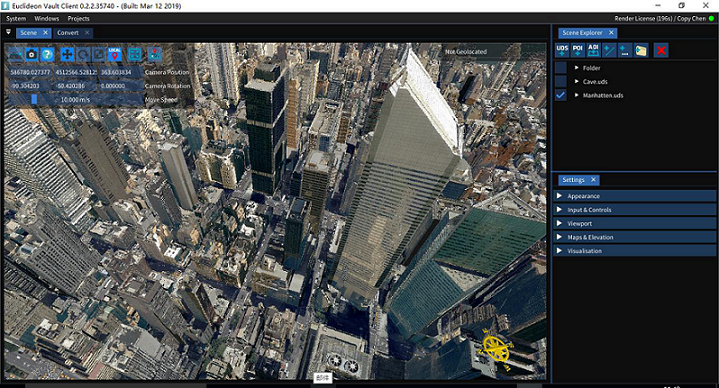Enable the Cave.uds checkbox
This screenshot has width=719, height=388.
(x=560, y=82)
